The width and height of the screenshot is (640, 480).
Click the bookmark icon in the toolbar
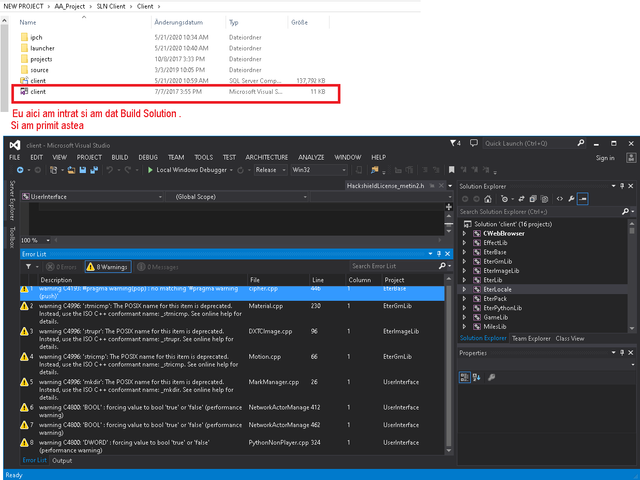(451, 170)
